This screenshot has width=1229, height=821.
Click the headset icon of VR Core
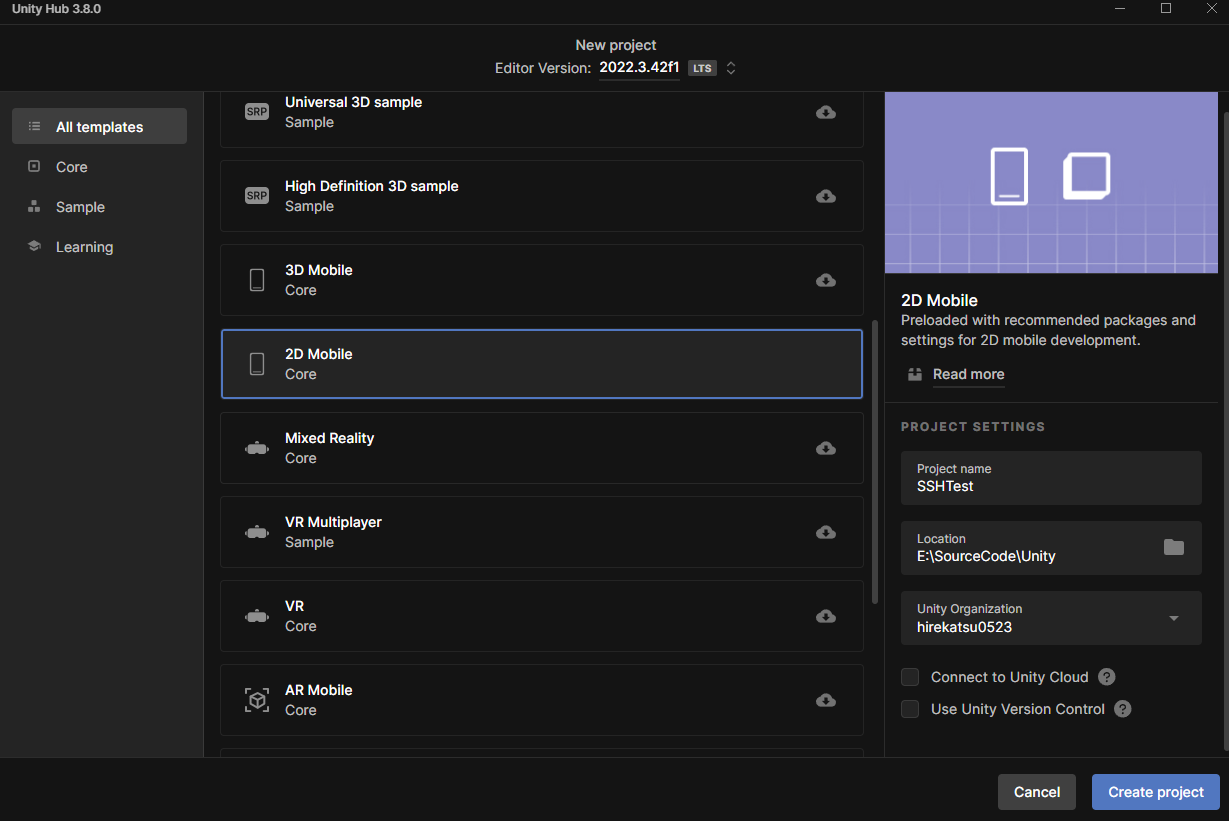click(257, 616)
